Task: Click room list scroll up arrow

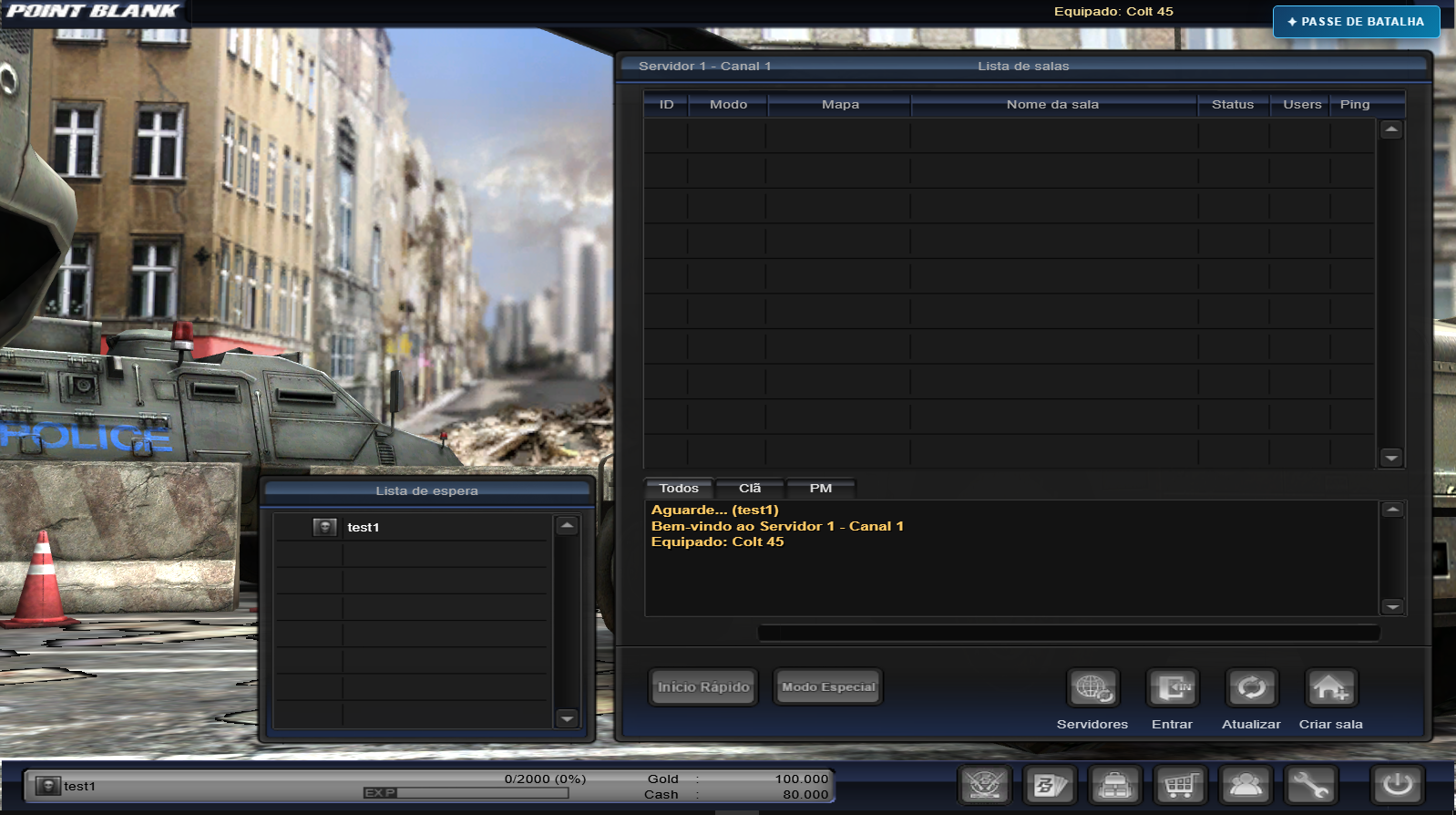Action: click(x=1390, y=129)
